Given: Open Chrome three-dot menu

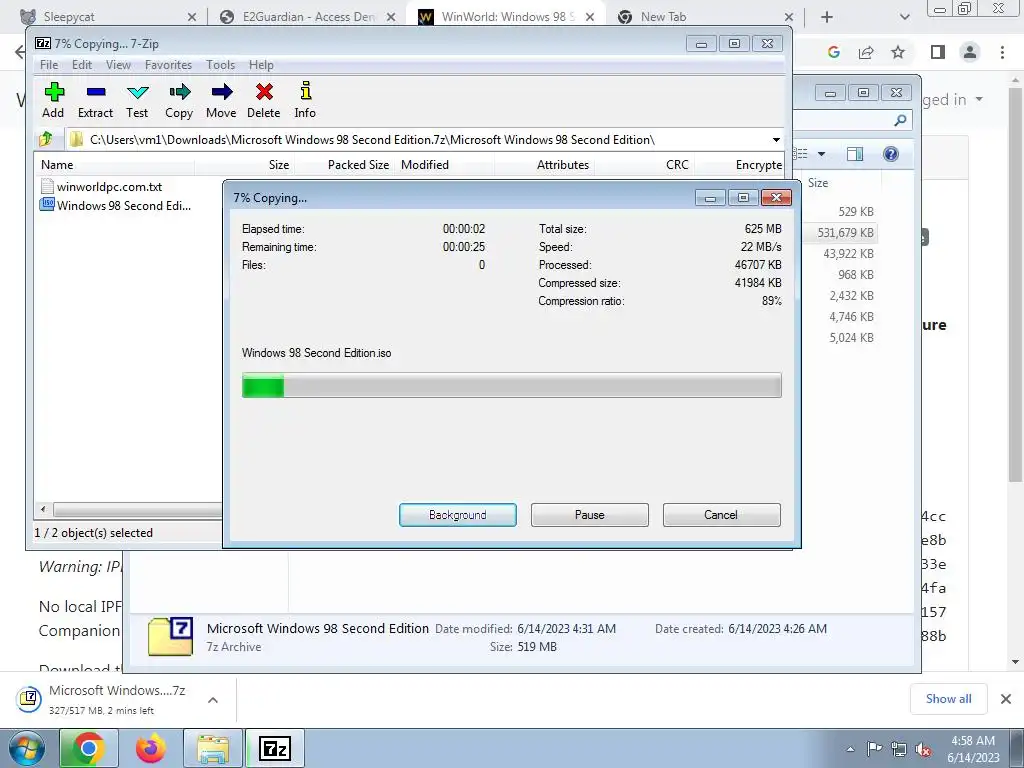Looking at the screenshot, I should coord(1002,52).
